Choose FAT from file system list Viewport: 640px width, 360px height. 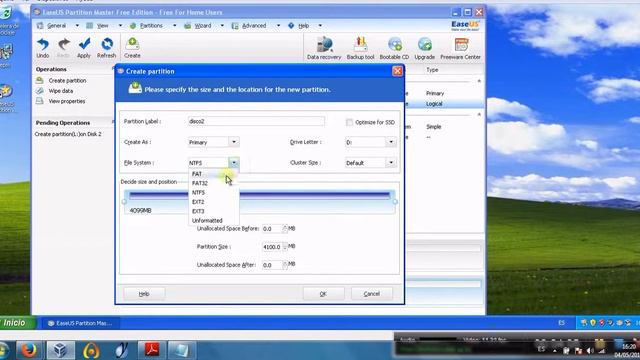coord(213,174)
